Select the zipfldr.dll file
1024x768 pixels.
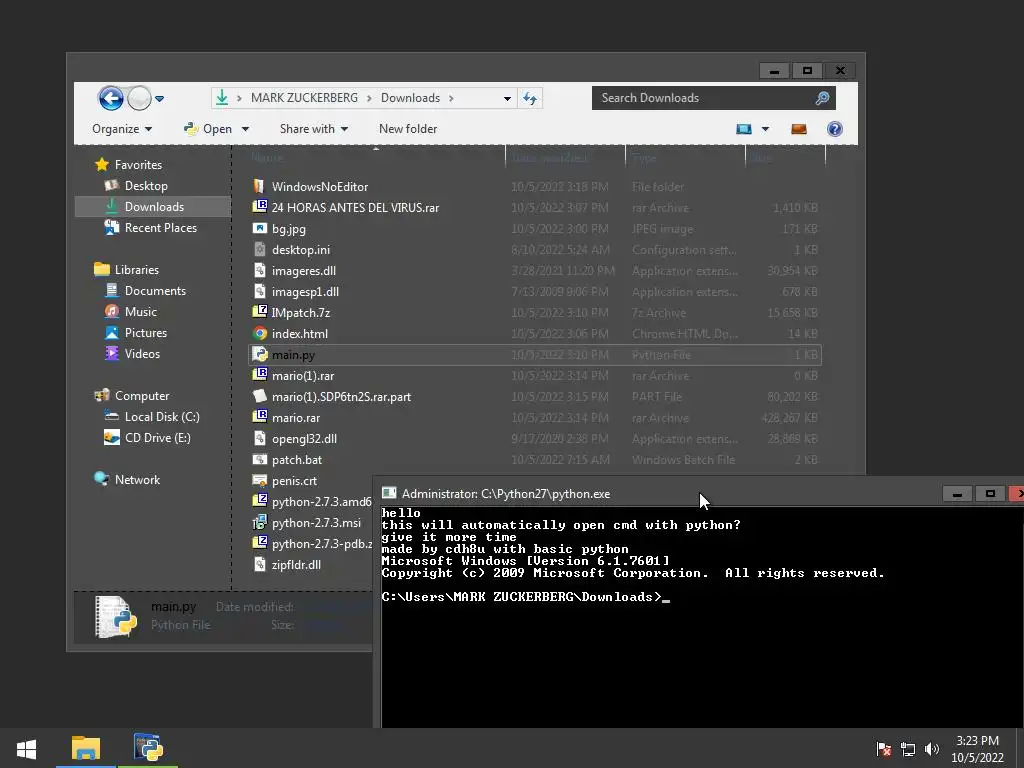coord(287,564)
